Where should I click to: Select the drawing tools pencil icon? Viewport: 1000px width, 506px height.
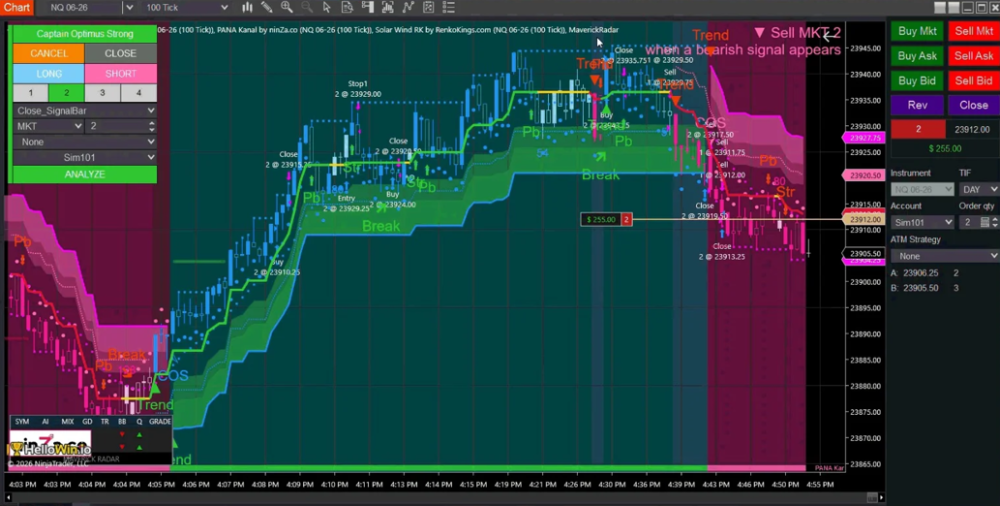coord(266,8)
